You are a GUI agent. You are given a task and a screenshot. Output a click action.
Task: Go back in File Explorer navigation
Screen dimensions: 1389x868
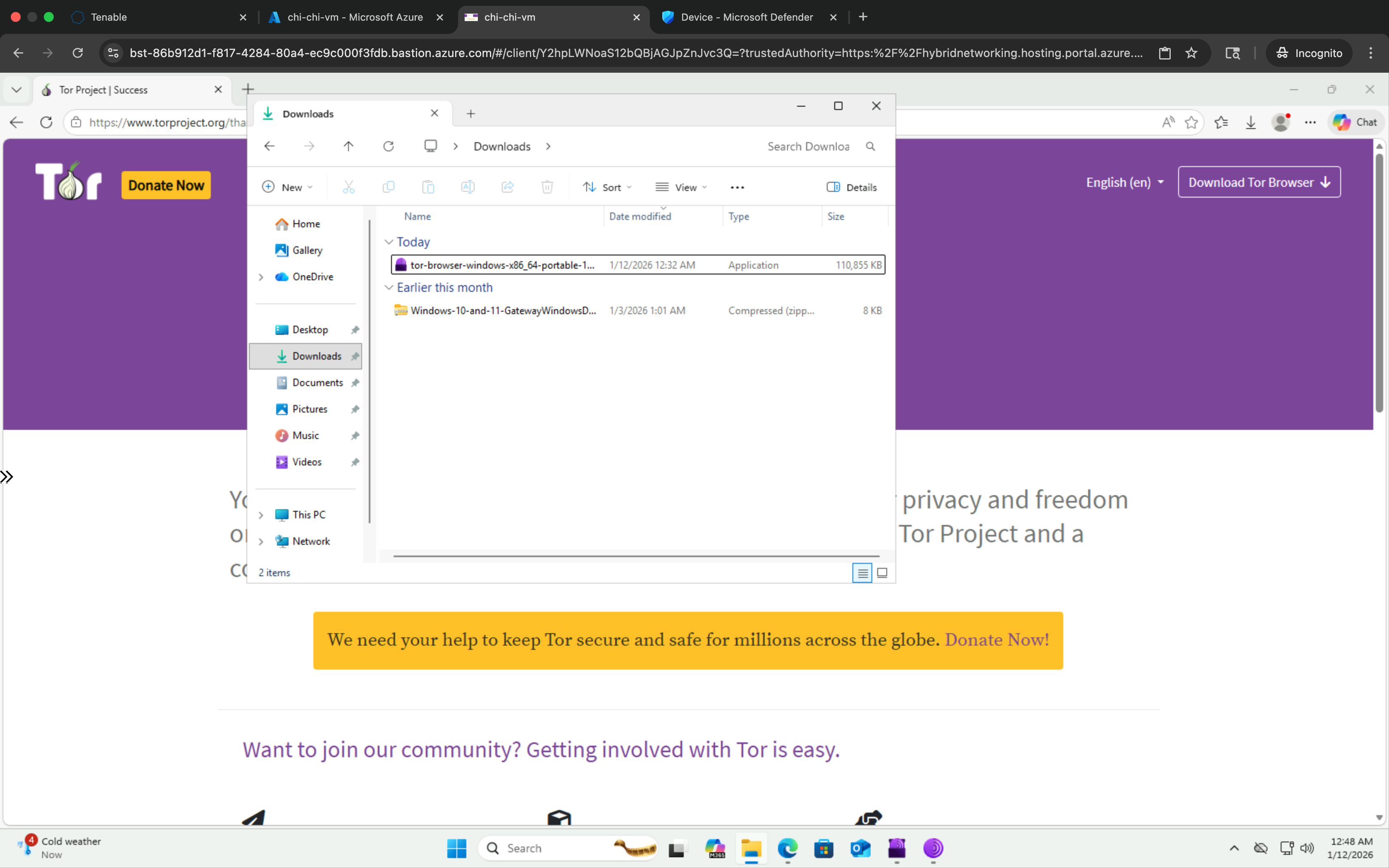point(269,146)
